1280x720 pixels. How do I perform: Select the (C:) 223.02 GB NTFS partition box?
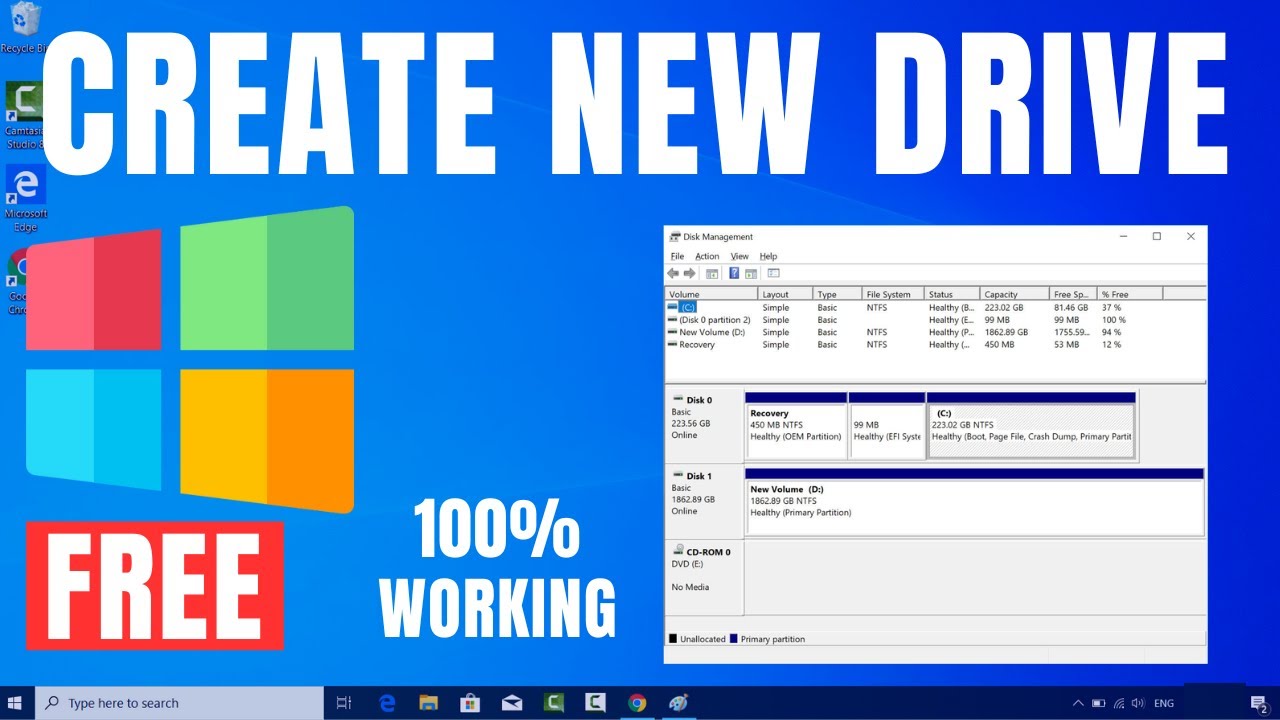1031,427
